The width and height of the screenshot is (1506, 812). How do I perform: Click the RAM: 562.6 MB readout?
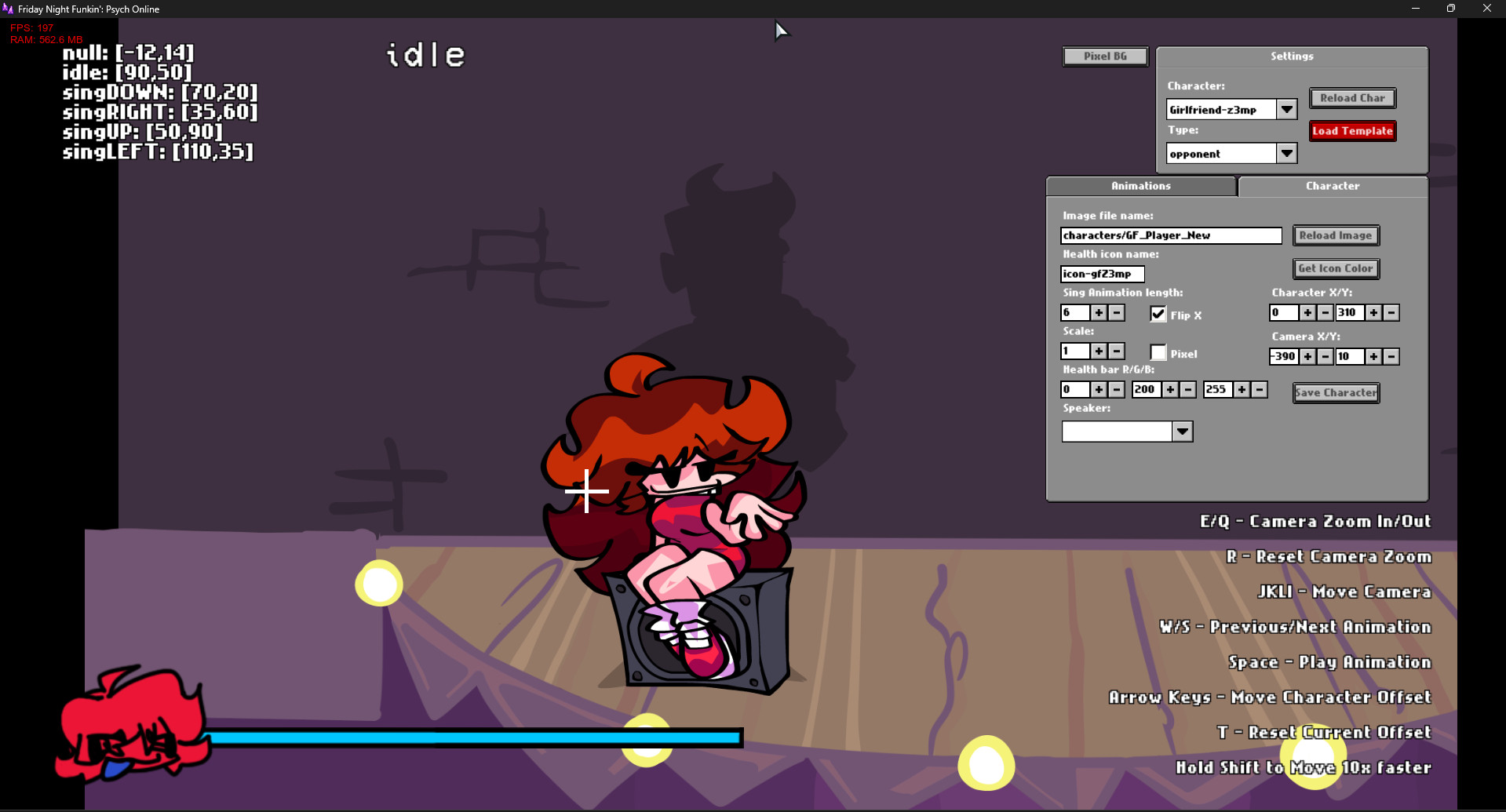pyautogui.click(x=46, y=39)
